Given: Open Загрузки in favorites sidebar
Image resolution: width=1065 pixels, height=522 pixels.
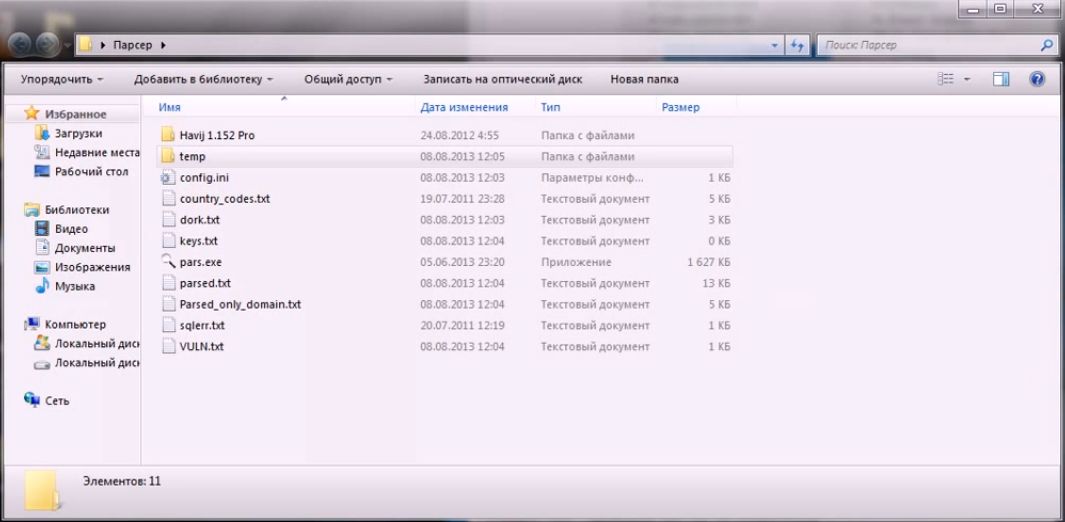Looking at the screenshot, I should pos(78,133).
